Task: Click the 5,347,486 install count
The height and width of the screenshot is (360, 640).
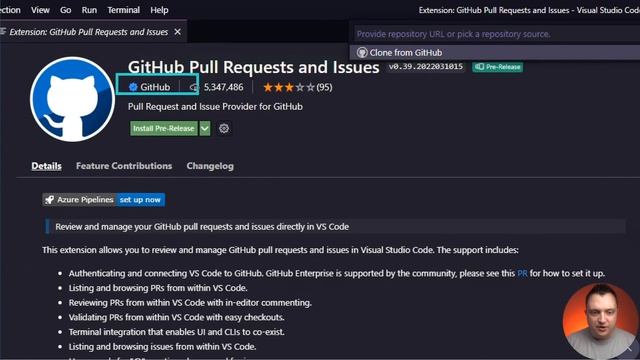Action: [223, 87]
